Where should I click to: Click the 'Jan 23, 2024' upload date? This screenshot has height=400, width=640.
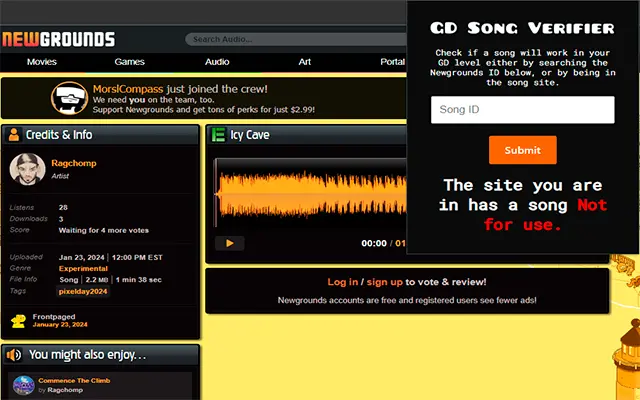pos(82,258)
